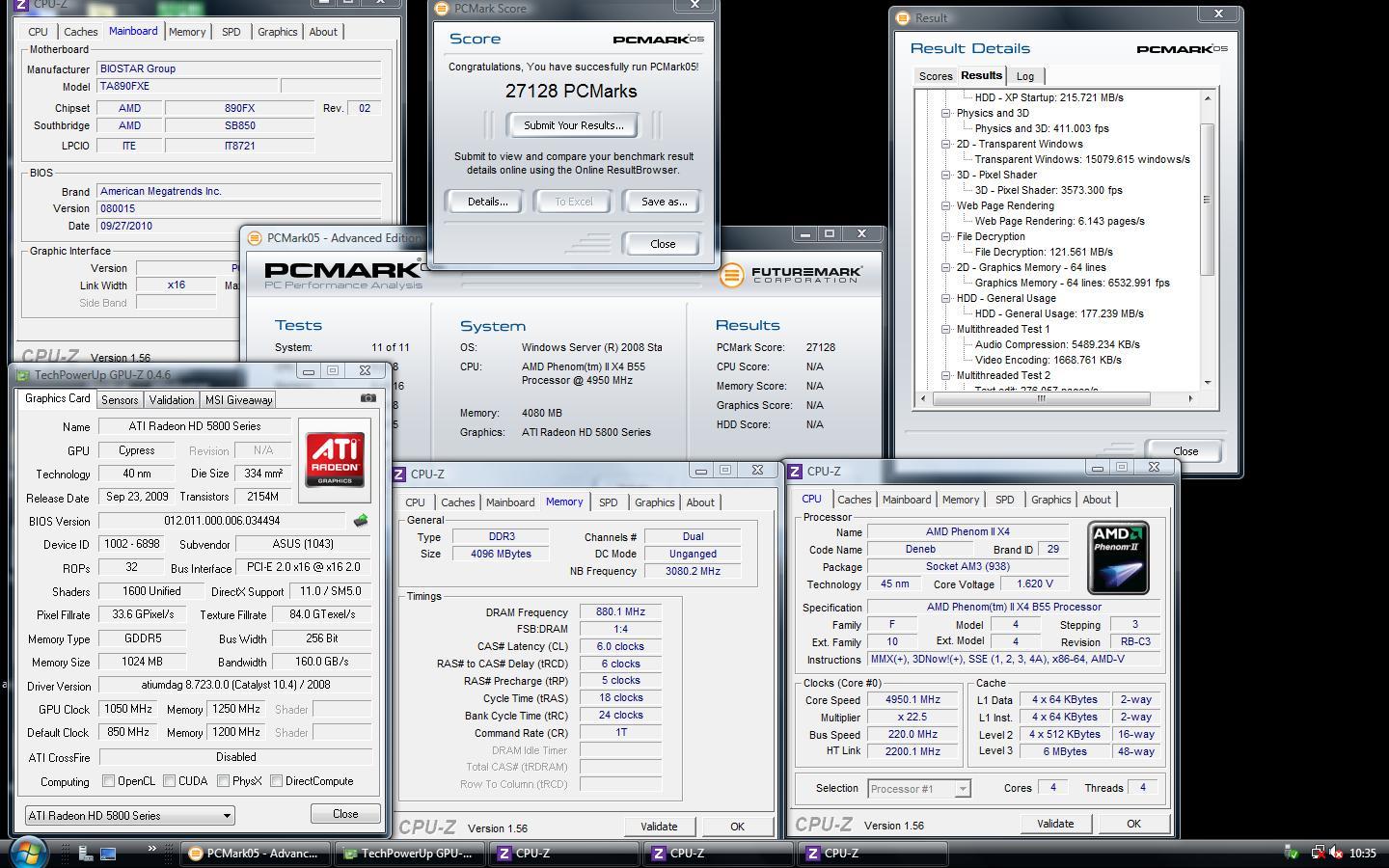1389x868 pixels.
Task: Open About tab in the CPU-Z Mainboard window
Action: (323, 32)
